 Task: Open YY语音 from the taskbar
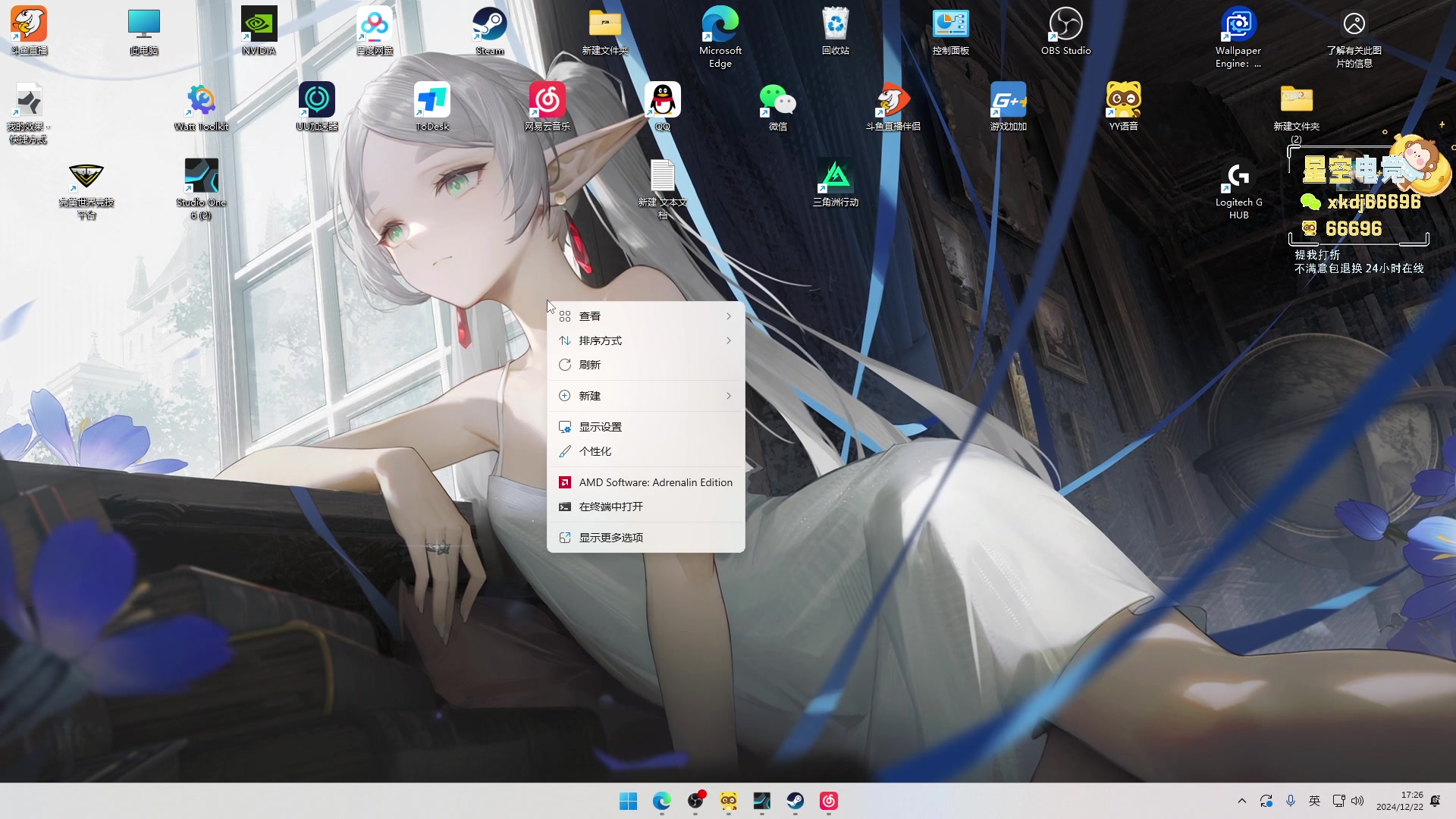coord(729,801)
